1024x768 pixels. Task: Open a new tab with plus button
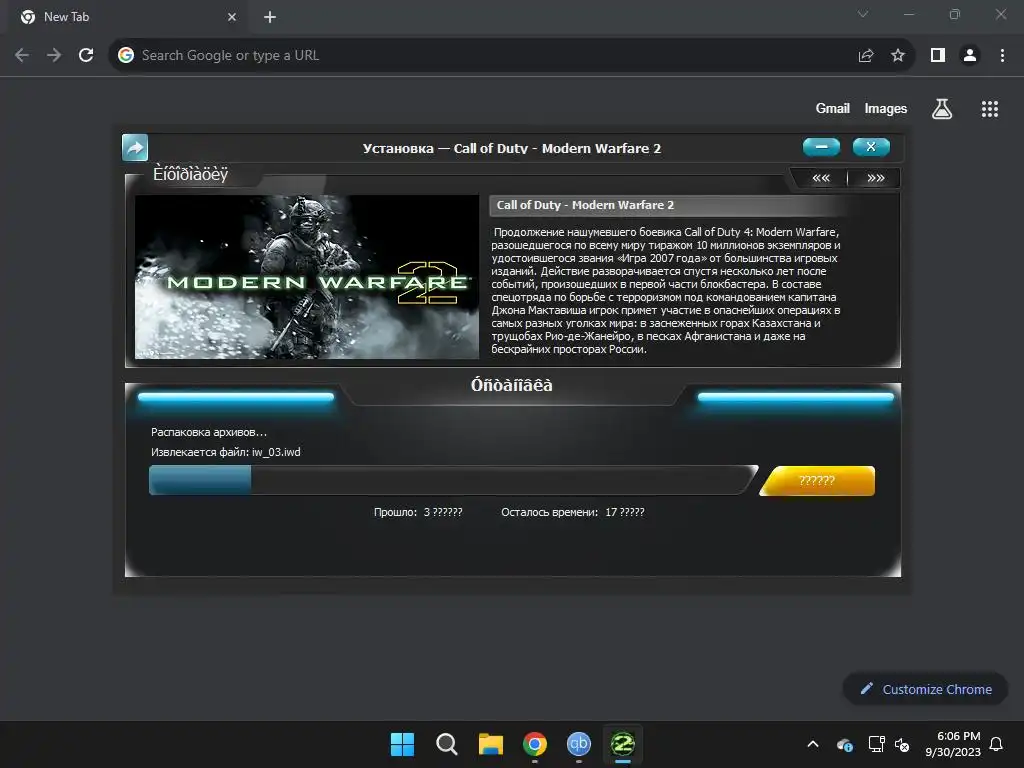[x=270, y=17]
